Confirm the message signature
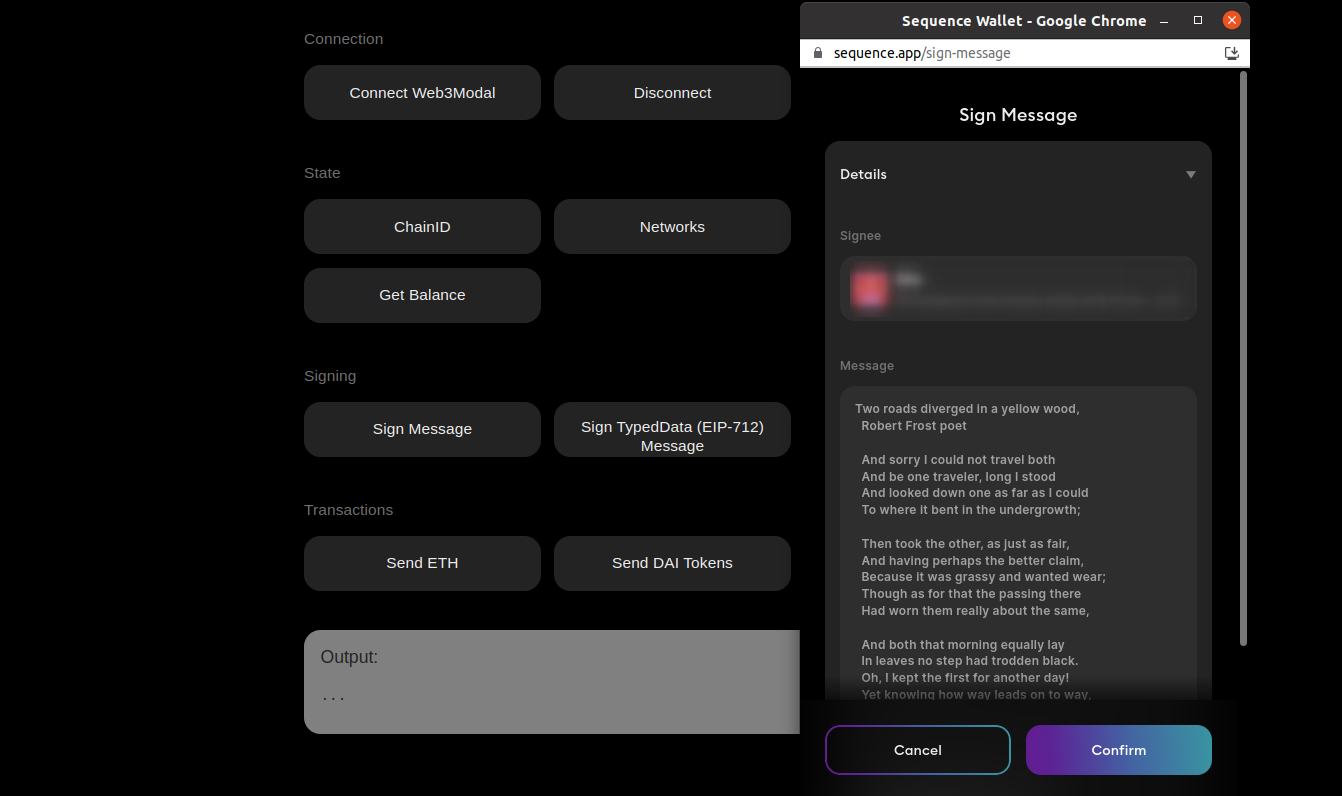 [1119, 750]
